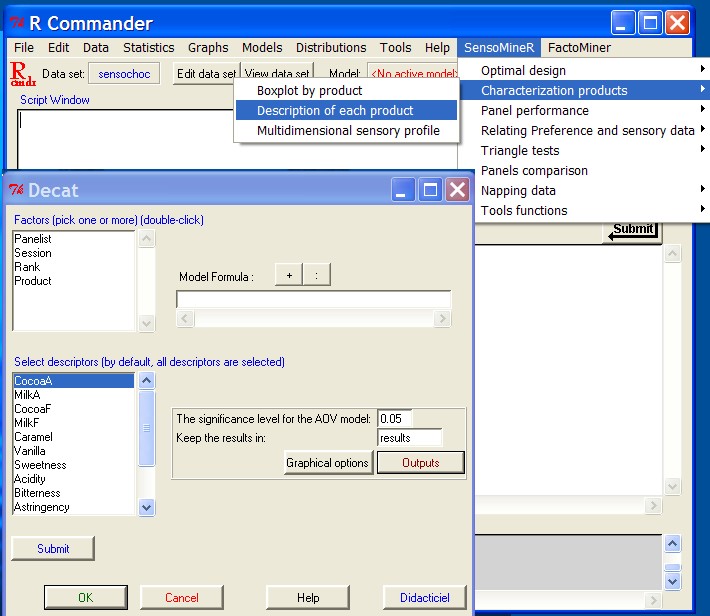Click Edit data set button

[x=206, y=73]
